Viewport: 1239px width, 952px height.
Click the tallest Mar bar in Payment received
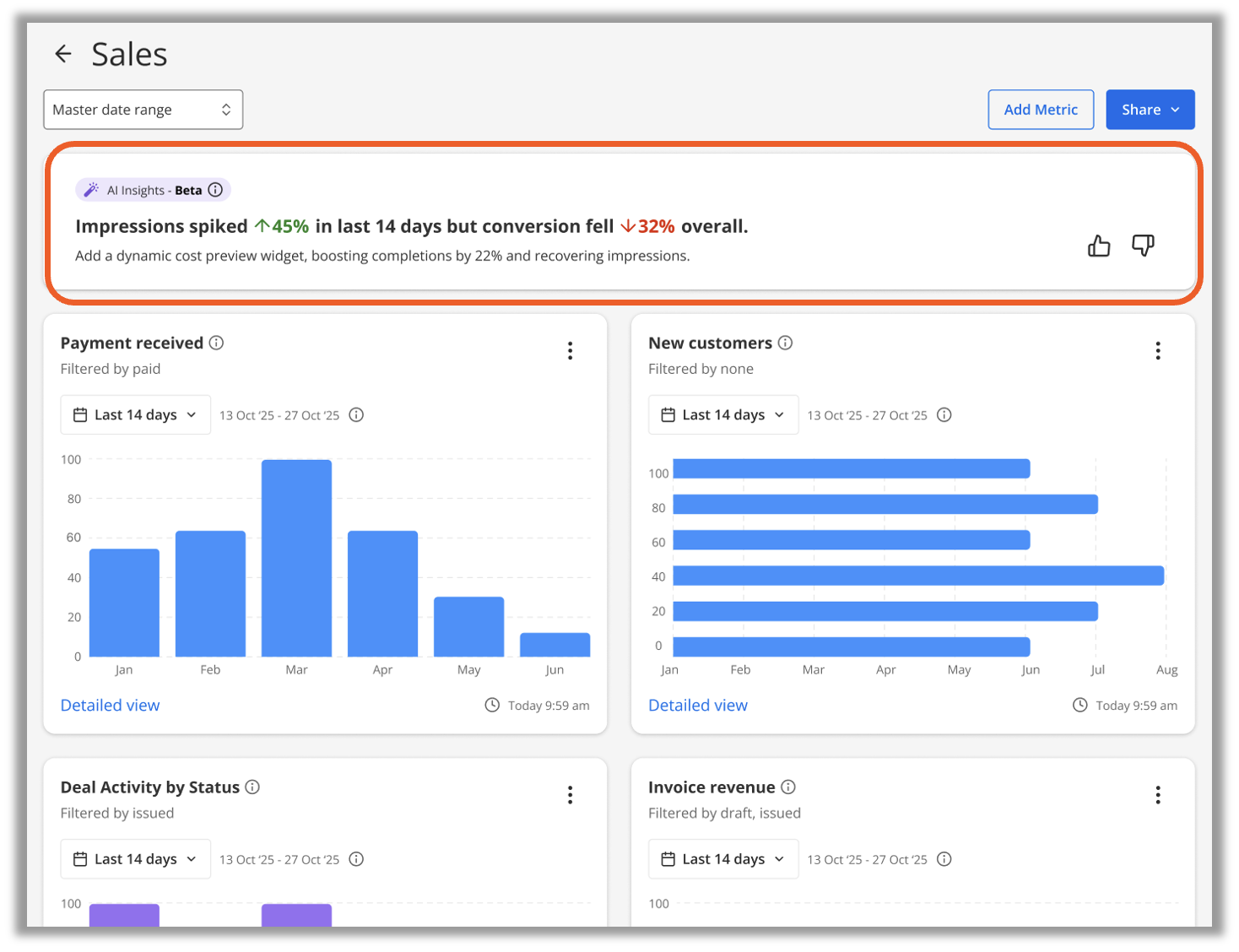pyautogui.click(x=296, y=557)
